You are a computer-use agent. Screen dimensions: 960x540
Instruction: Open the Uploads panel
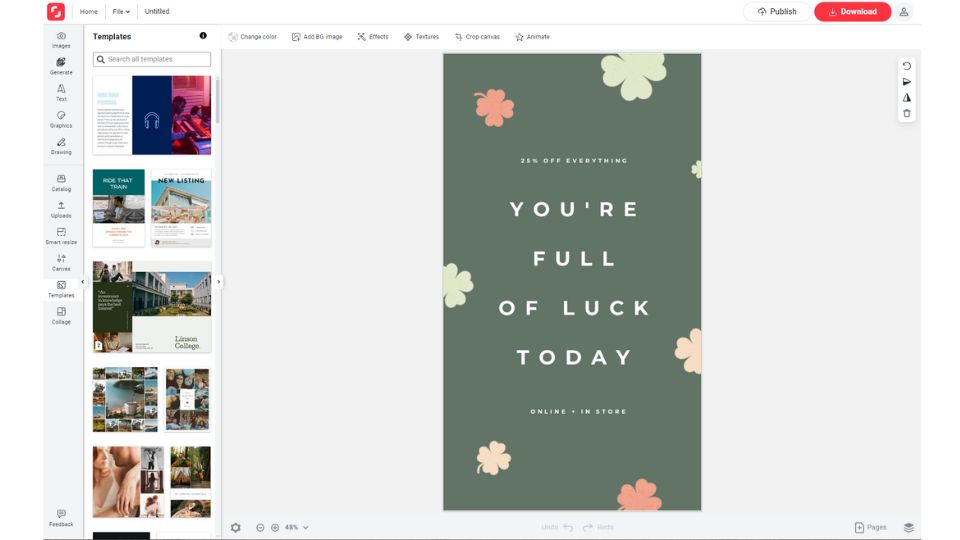pos(61,209)
